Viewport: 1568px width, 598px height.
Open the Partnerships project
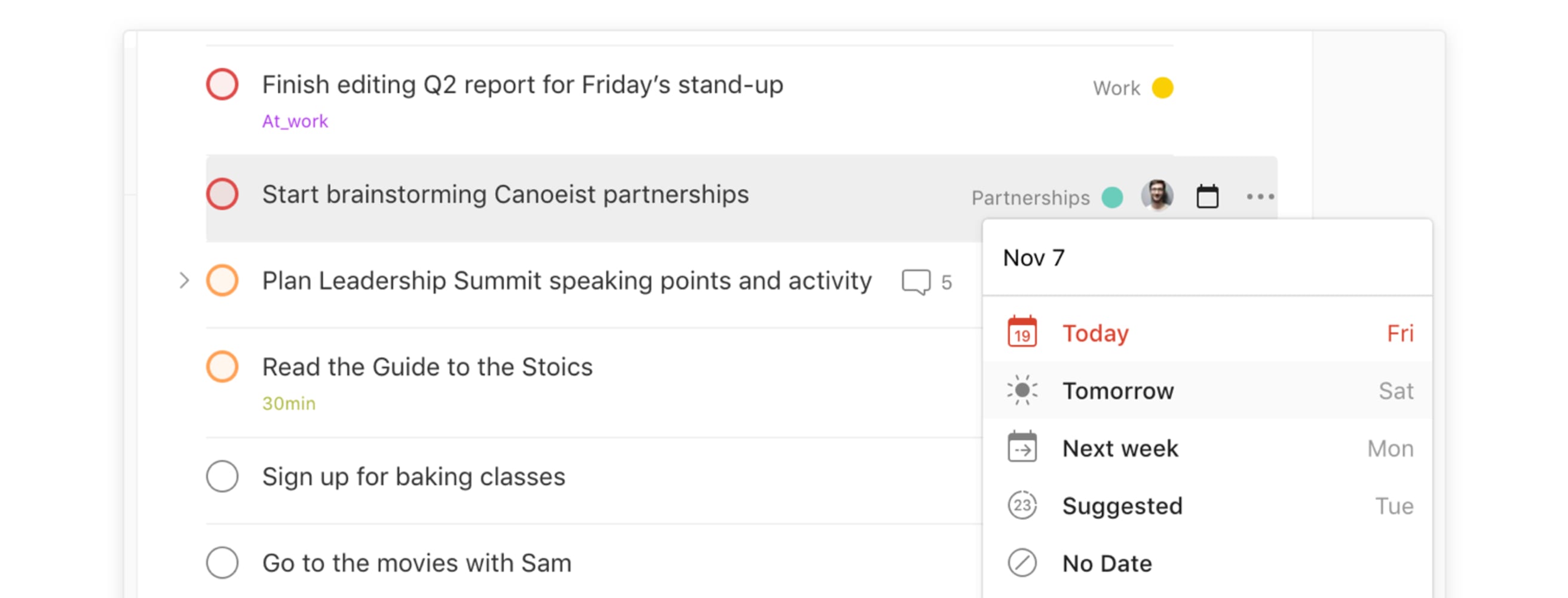pos(1031,198)
